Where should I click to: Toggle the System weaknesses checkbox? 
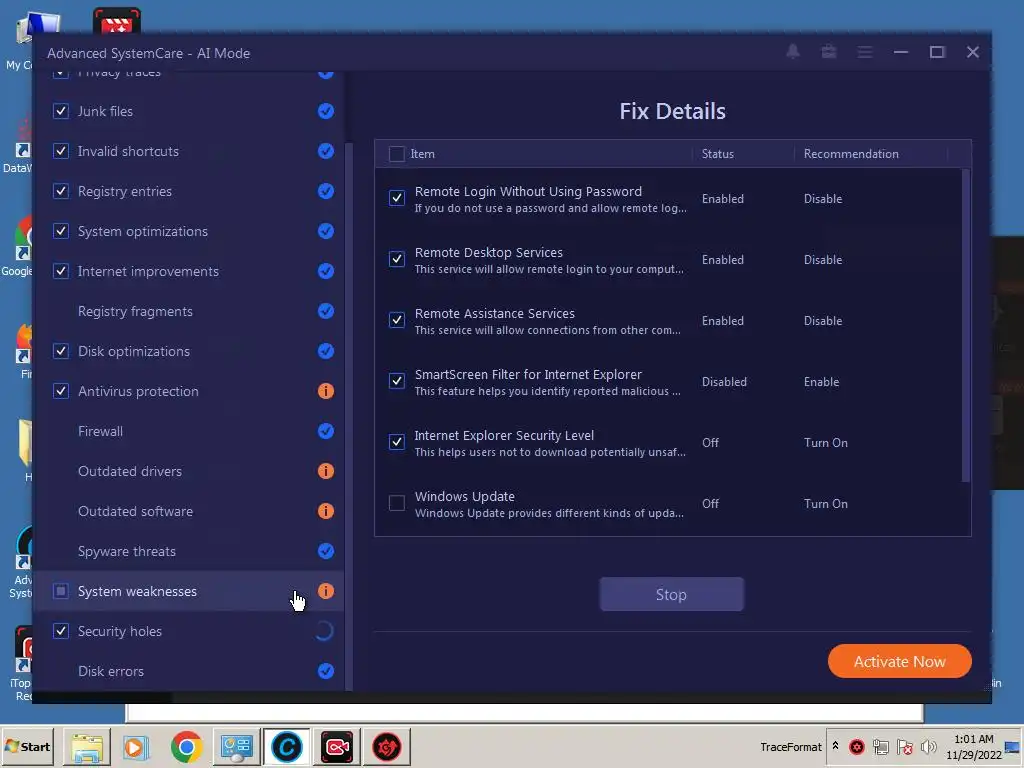[61, 591]
